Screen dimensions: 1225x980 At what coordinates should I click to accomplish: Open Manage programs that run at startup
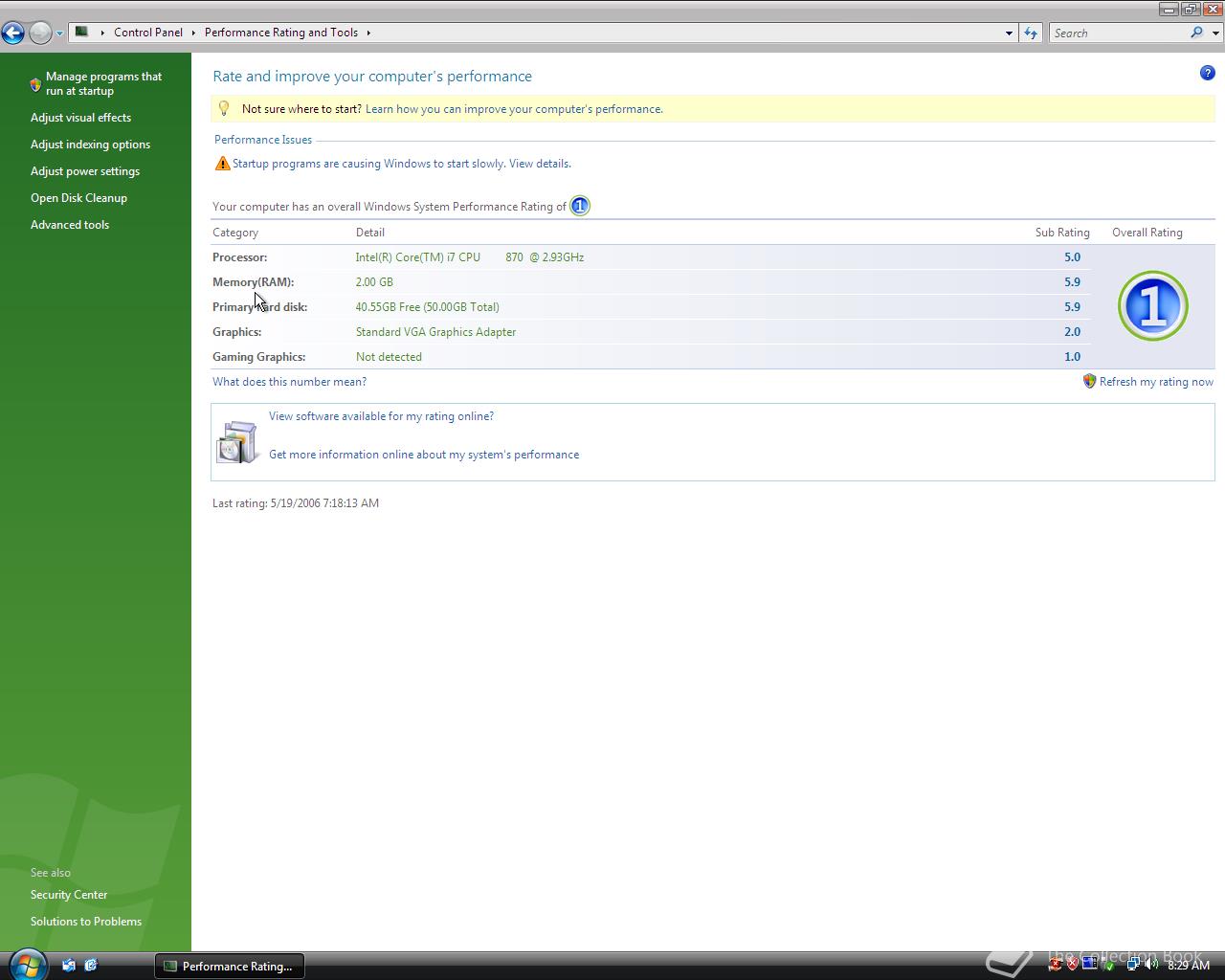tap(103, 83)
